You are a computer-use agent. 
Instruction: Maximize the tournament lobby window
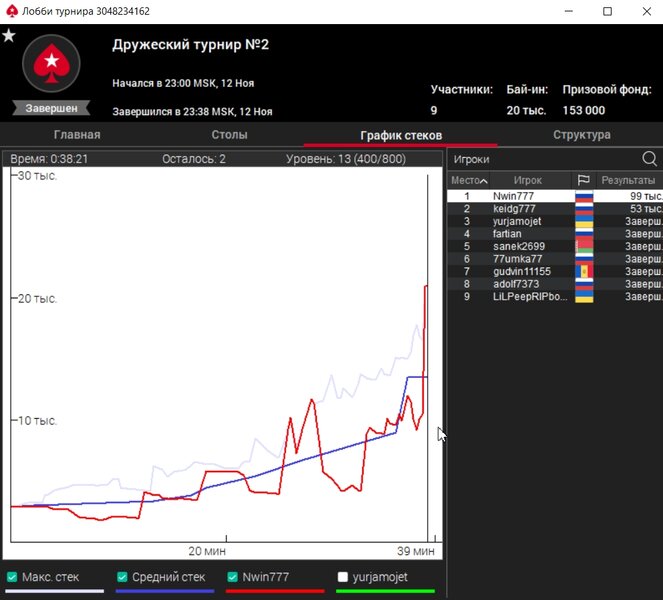607,11
